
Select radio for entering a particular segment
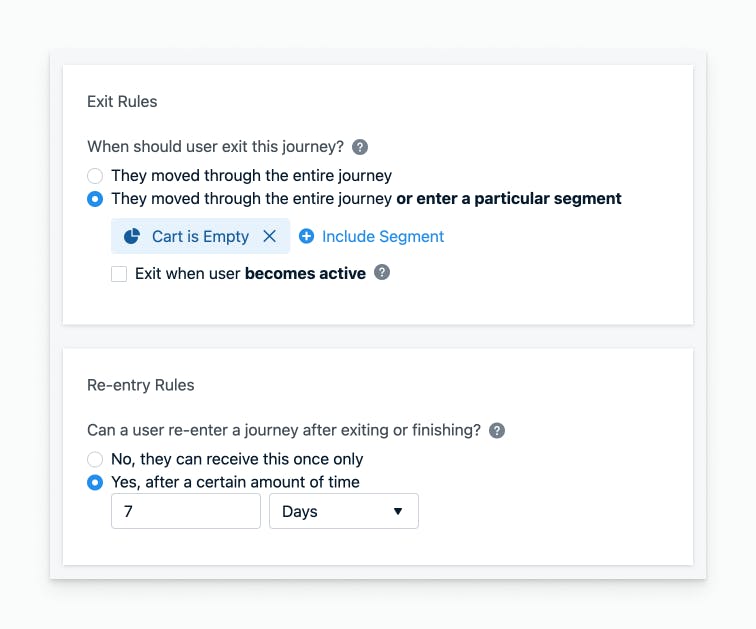(x=95, y=199)
